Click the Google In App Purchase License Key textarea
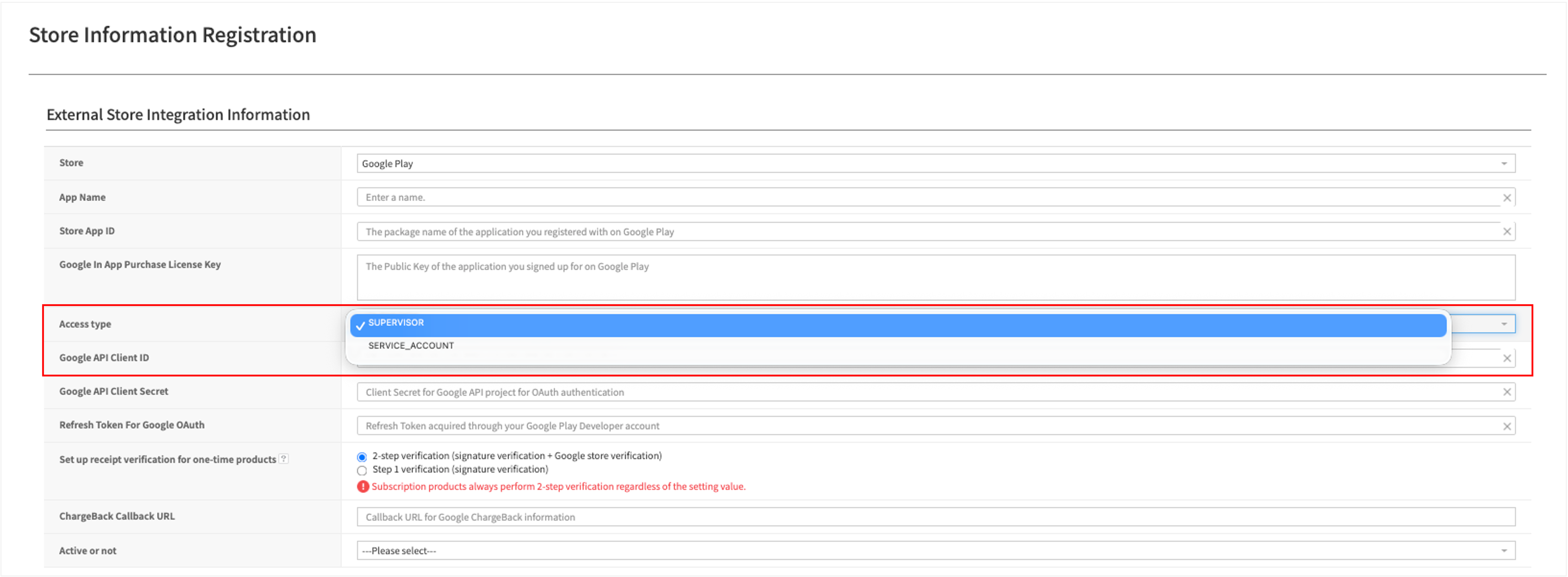1568x577 pixels. tap(936, 277)
